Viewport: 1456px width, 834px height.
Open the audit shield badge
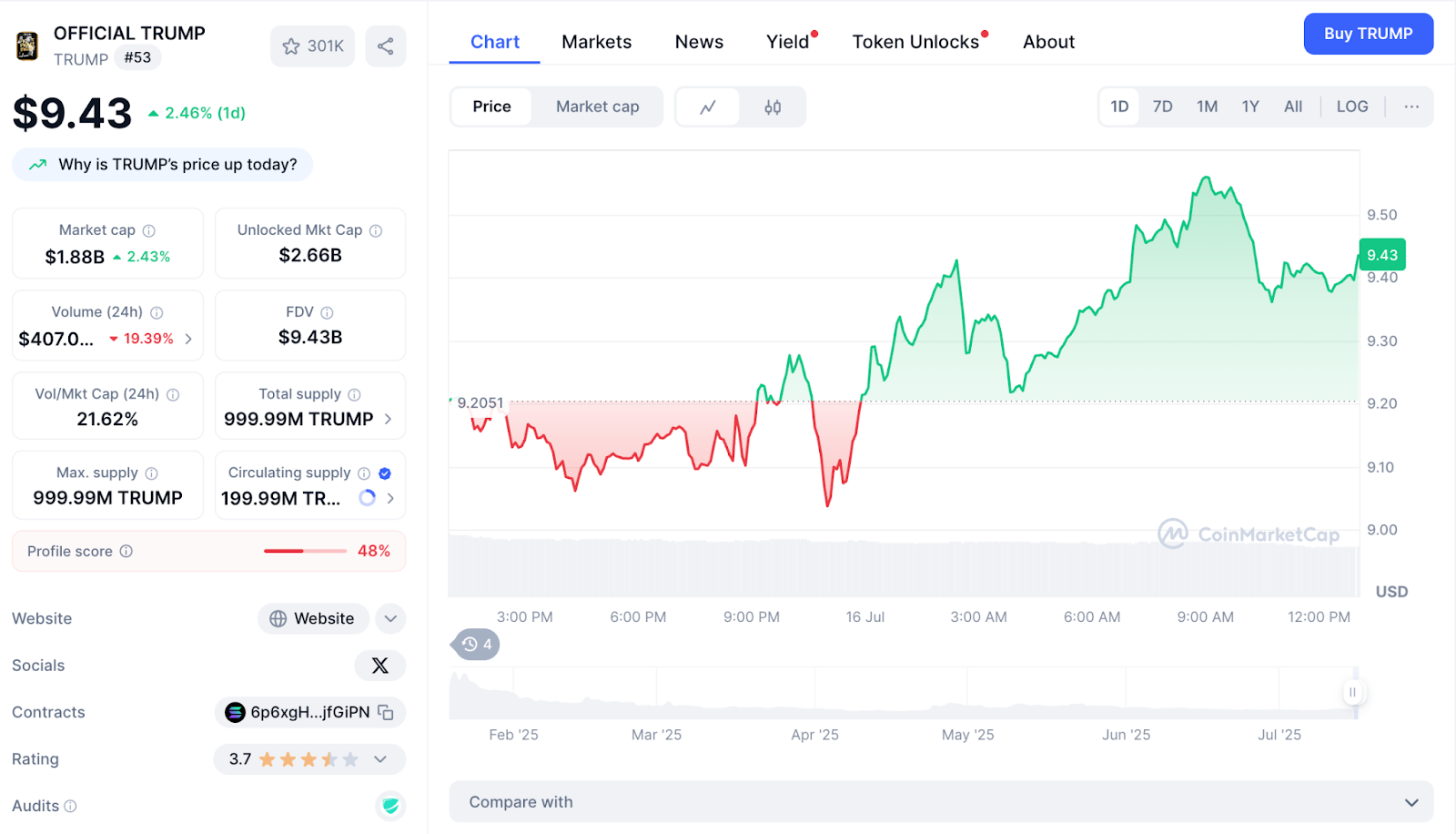[390, 806]
